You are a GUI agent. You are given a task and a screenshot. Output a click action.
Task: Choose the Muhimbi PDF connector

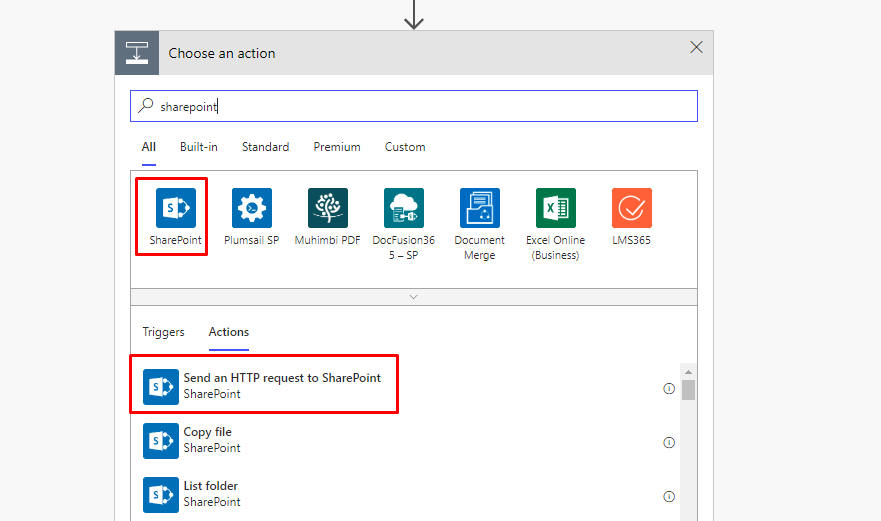click(328, 208)
